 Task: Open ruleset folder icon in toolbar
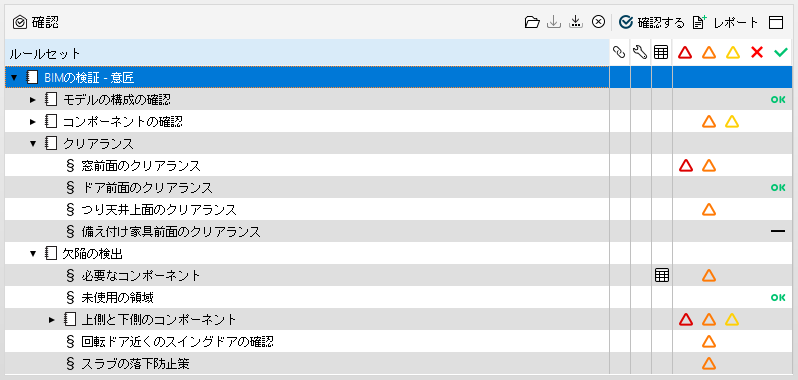[532, 22]
